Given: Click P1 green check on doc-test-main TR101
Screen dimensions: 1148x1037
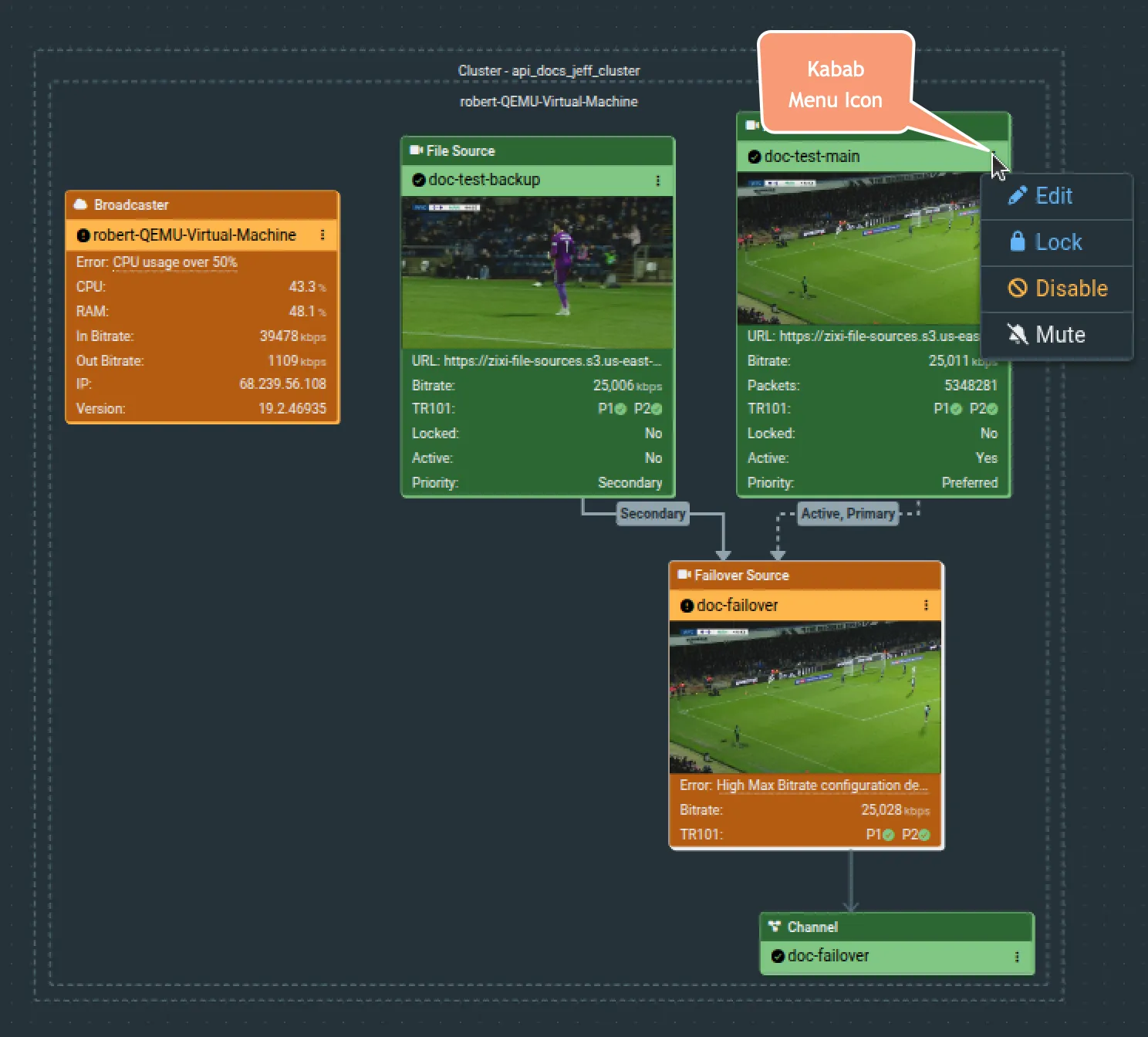Looking at the screenshot, I should pos(957,409).
